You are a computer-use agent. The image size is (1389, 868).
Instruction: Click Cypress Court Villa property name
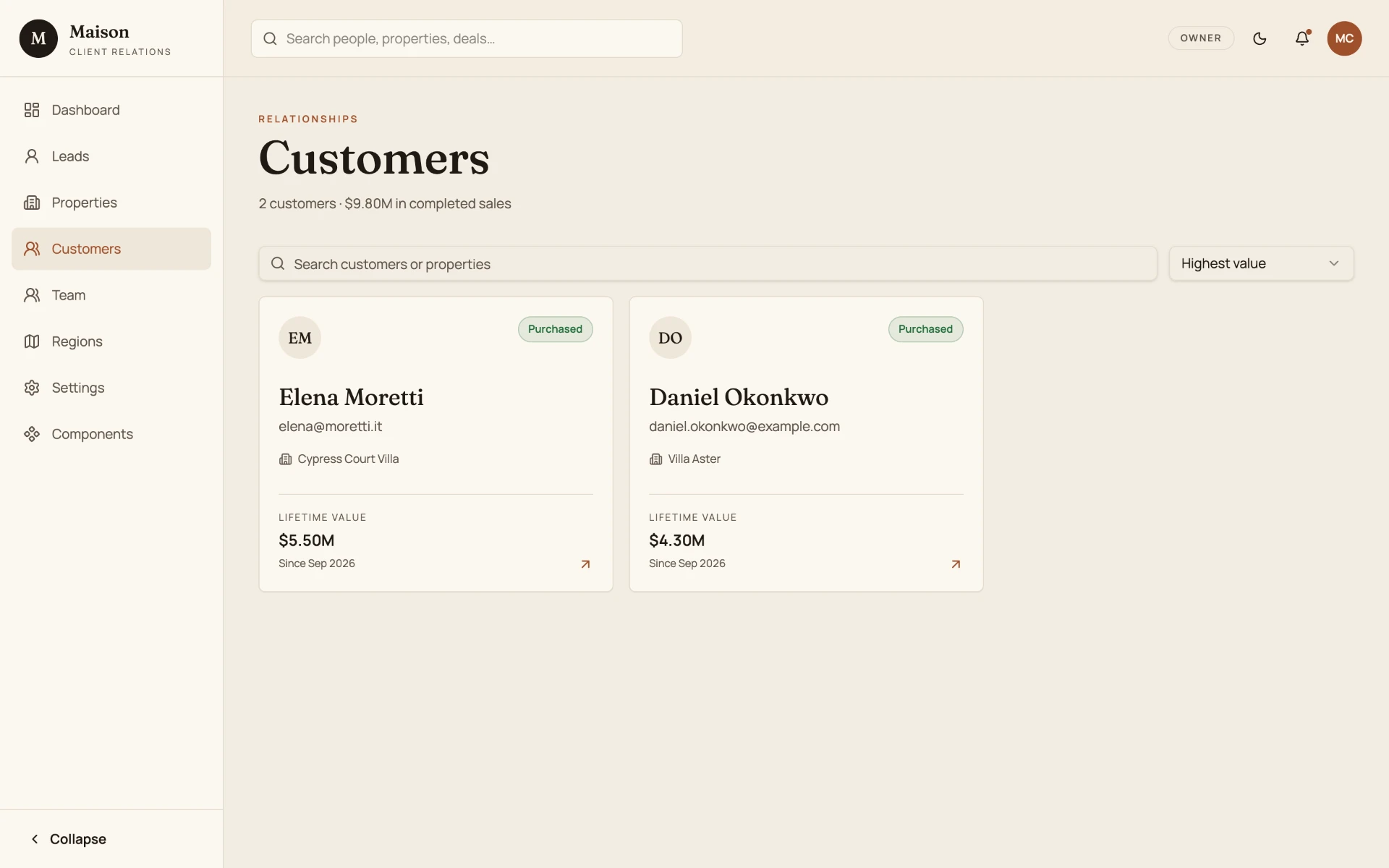pos(348,459)
